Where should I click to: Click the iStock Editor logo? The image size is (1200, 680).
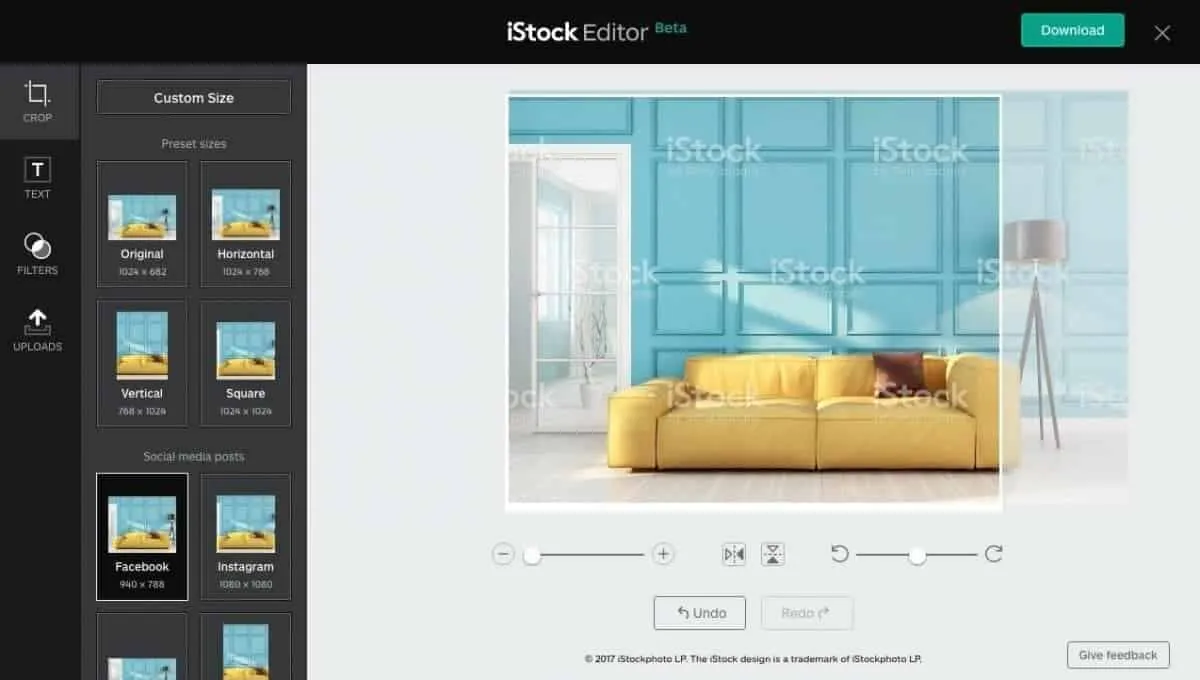pyautogui.click(x=577, y=32)
